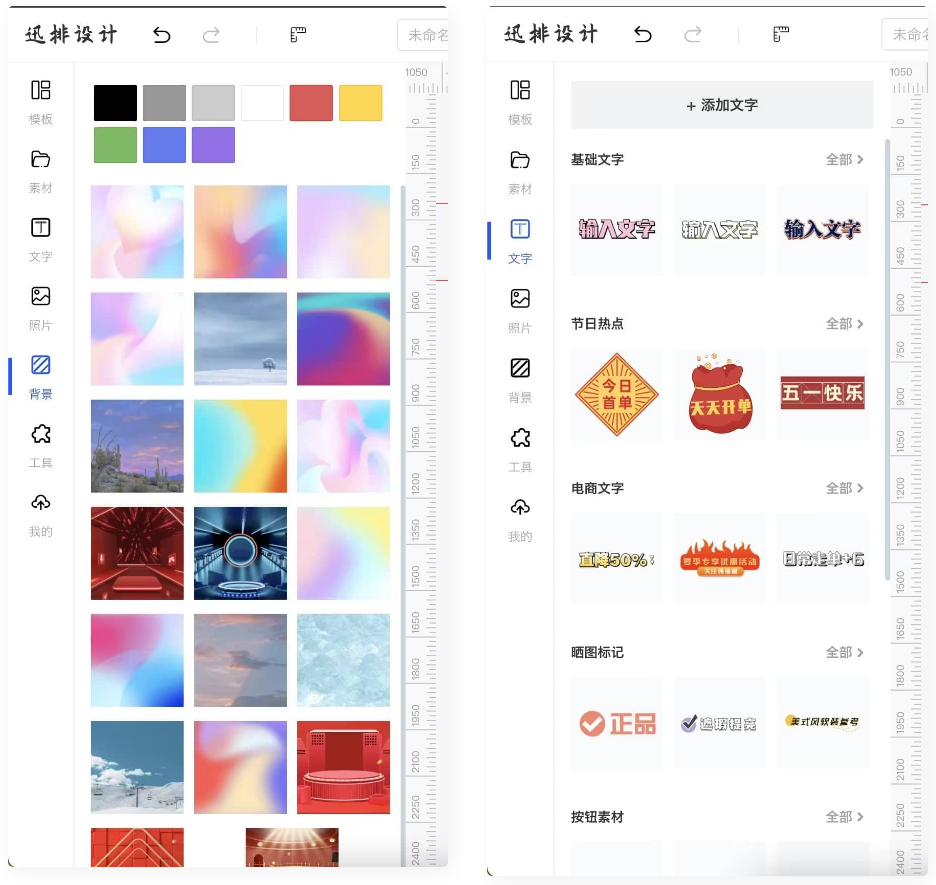This screenshot has height=885, width=936.
Task: Switch to 背景 background in the right window sidebar
Action: tap(520, 379)
